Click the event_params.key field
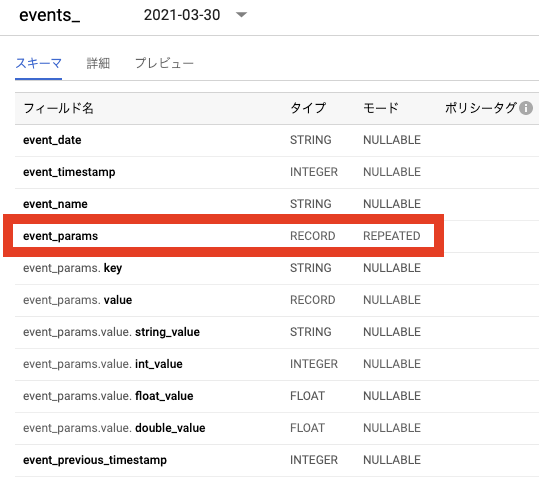539x482 pixels. pyautogui.click(x=73, y=268)
